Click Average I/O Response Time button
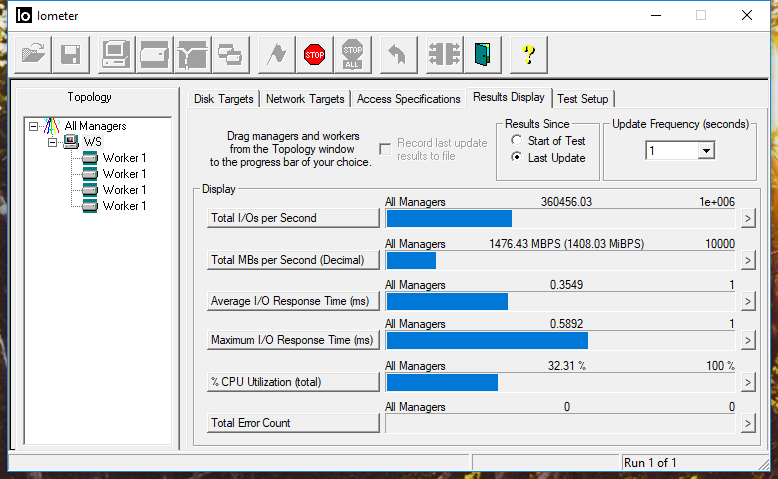This screenshot has height=479, width=778. [293, 301]
